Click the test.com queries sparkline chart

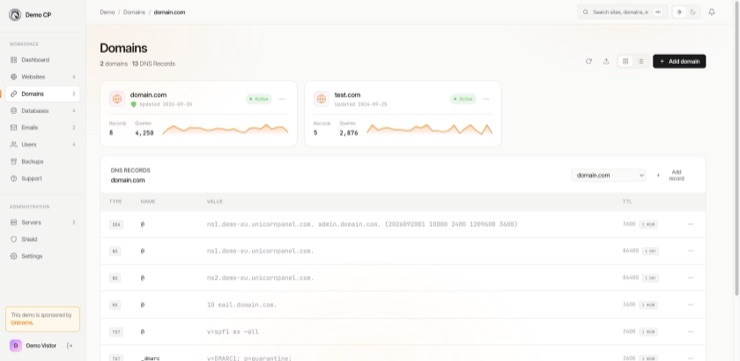pos(429,129)
